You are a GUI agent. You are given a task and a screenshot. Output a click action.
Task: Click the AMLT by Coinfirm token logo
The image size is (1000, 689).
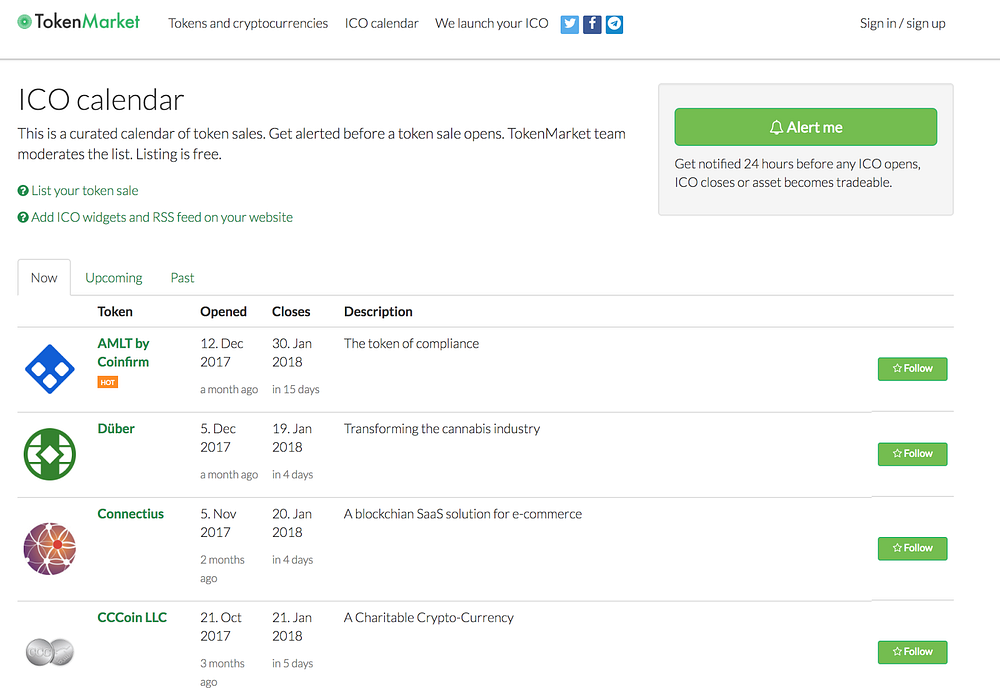point(49,368)
